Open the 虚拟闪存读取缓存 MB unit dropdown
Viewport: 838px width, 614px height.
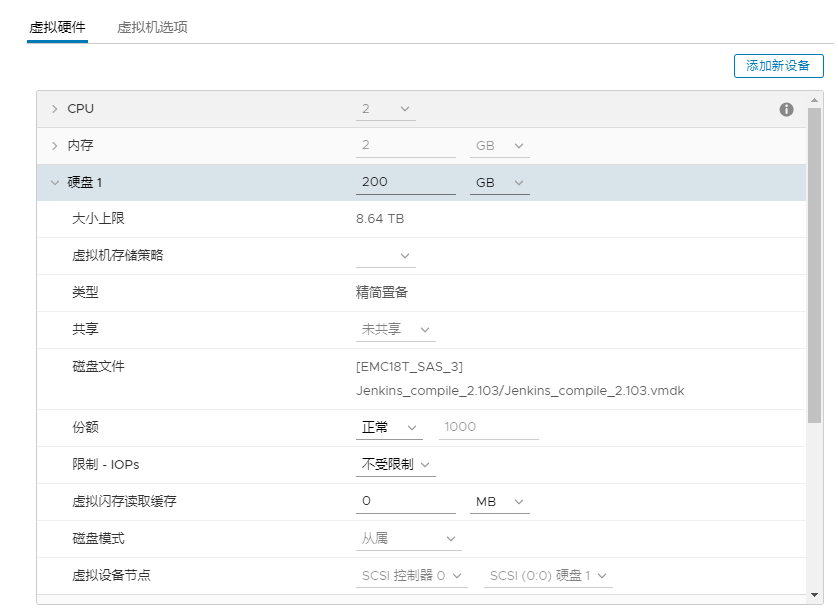pyautogui.click(x=500, y=502)
